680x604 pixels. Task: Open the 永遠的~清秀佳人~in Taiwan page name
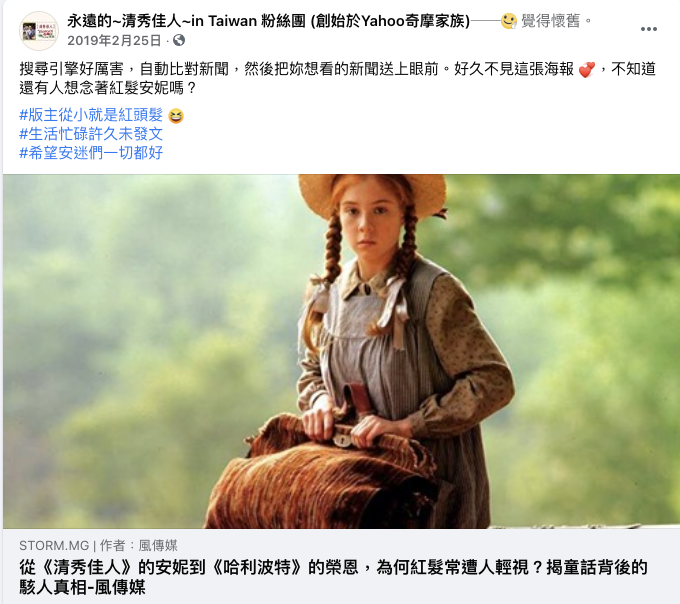click(269, 20)
